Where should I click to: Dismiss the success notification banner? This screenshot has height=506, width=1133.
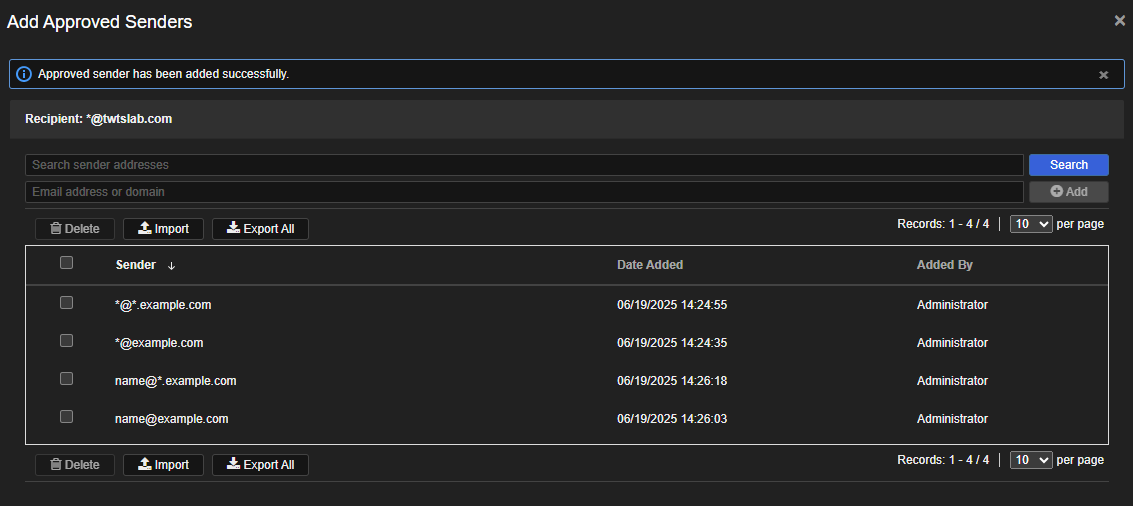coord(1103,75)
